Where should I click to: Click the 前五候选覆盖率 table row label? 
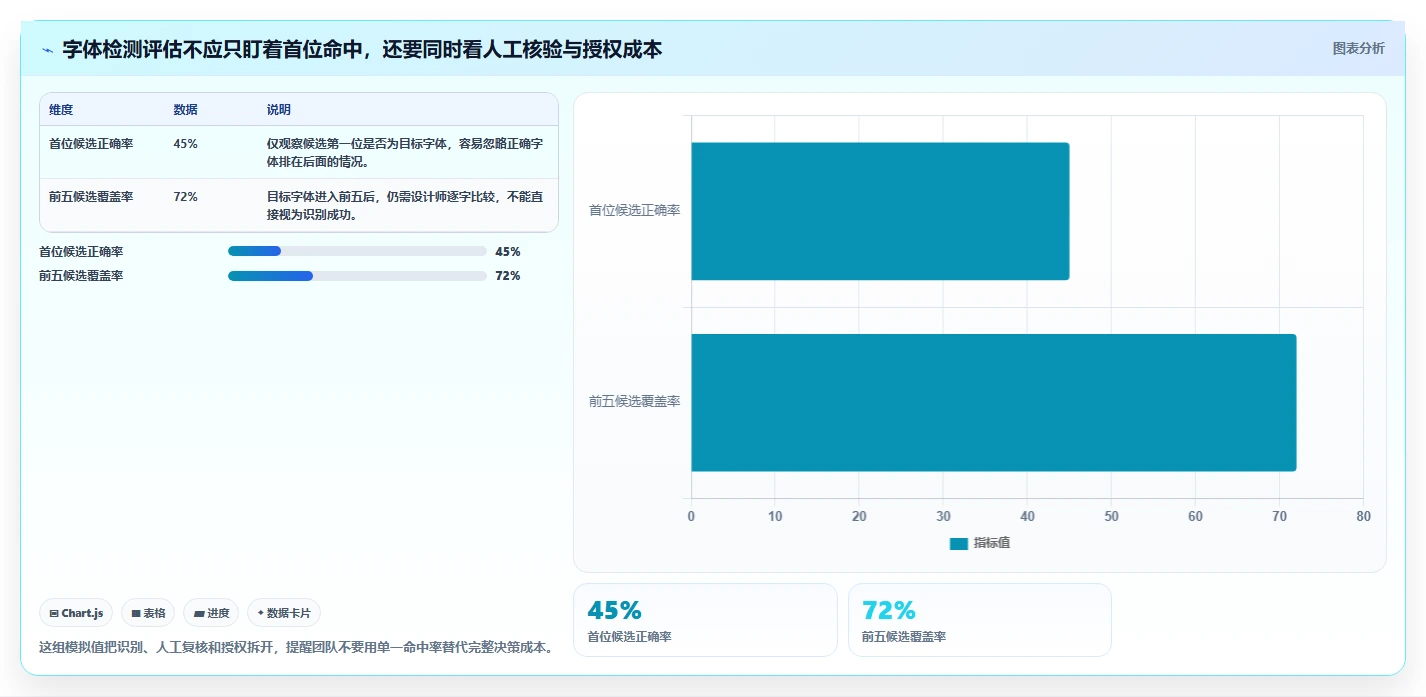(x=91, y=196)
